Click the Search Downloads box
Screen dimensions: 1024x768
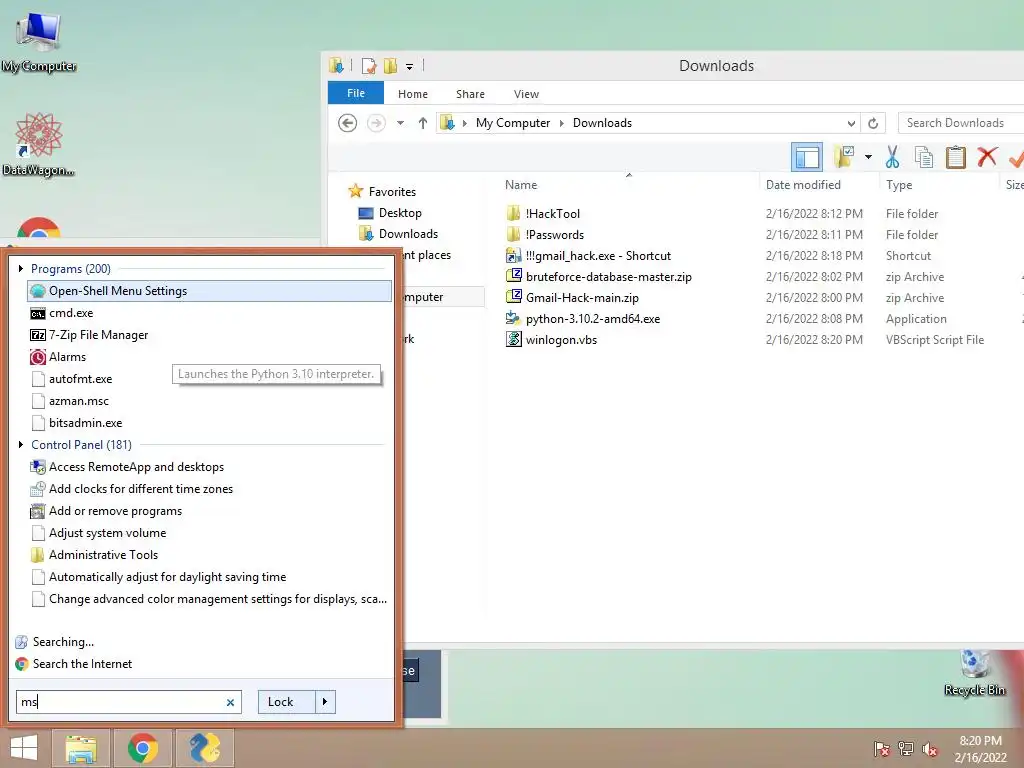[960, 123]
